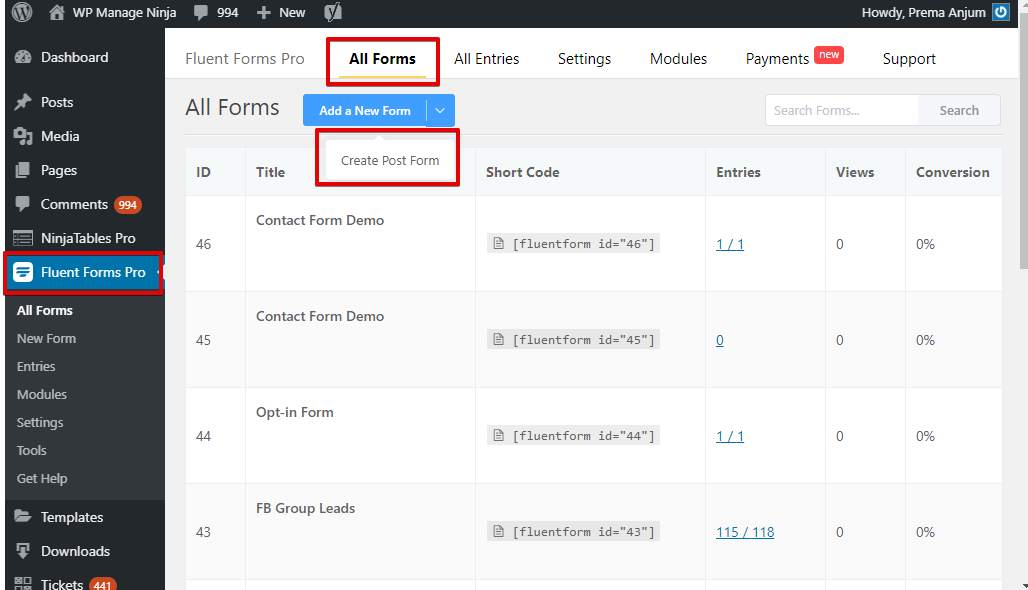
Task: Open the home icon beside WP Manage Ninja
Action: tap(57, 12)
